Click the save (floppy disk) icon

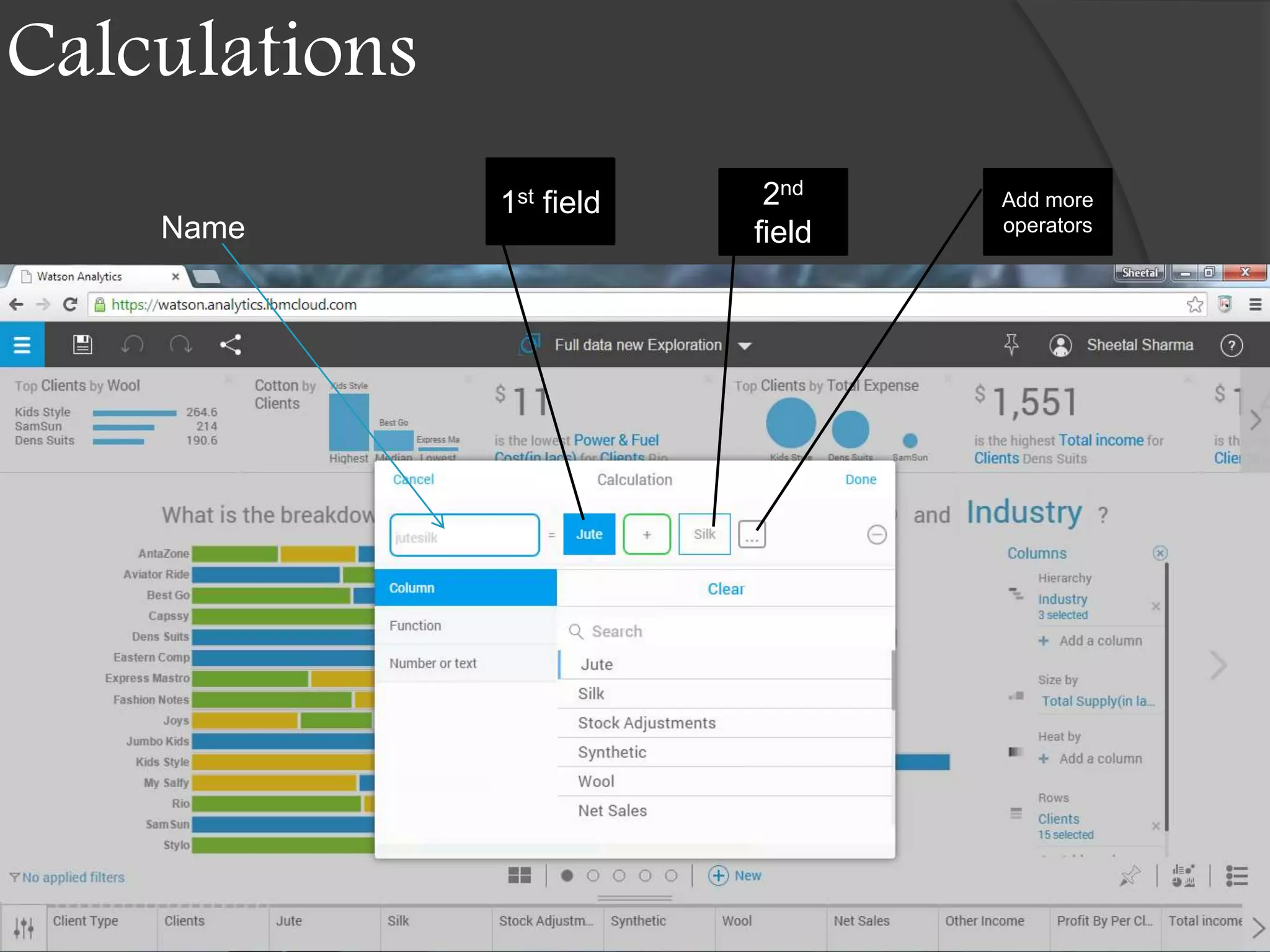point(82,345)
